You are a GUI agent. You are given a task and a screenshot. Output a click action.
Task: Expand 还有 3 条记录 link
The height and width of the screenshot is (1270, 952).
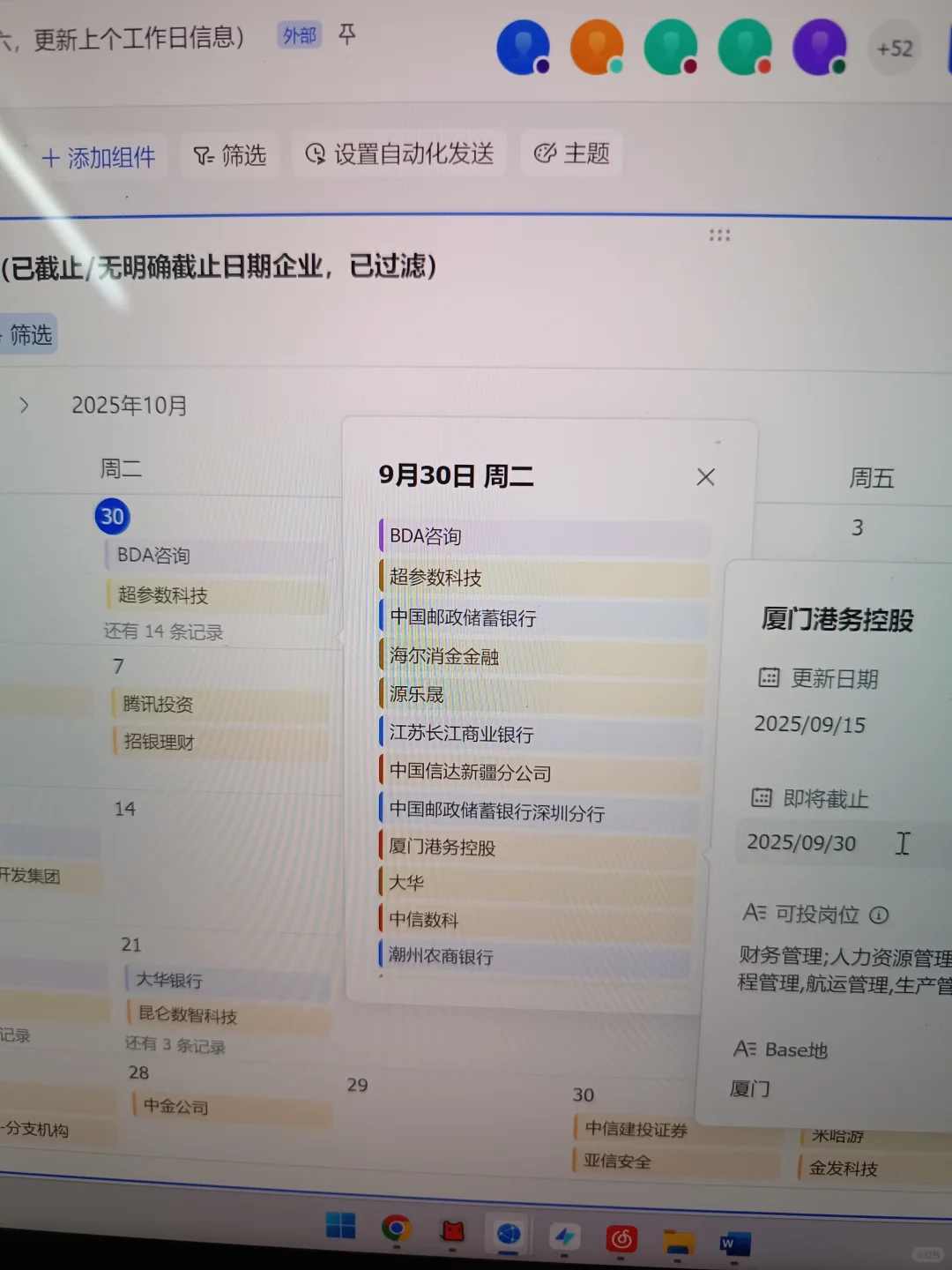click(175, 1045)
